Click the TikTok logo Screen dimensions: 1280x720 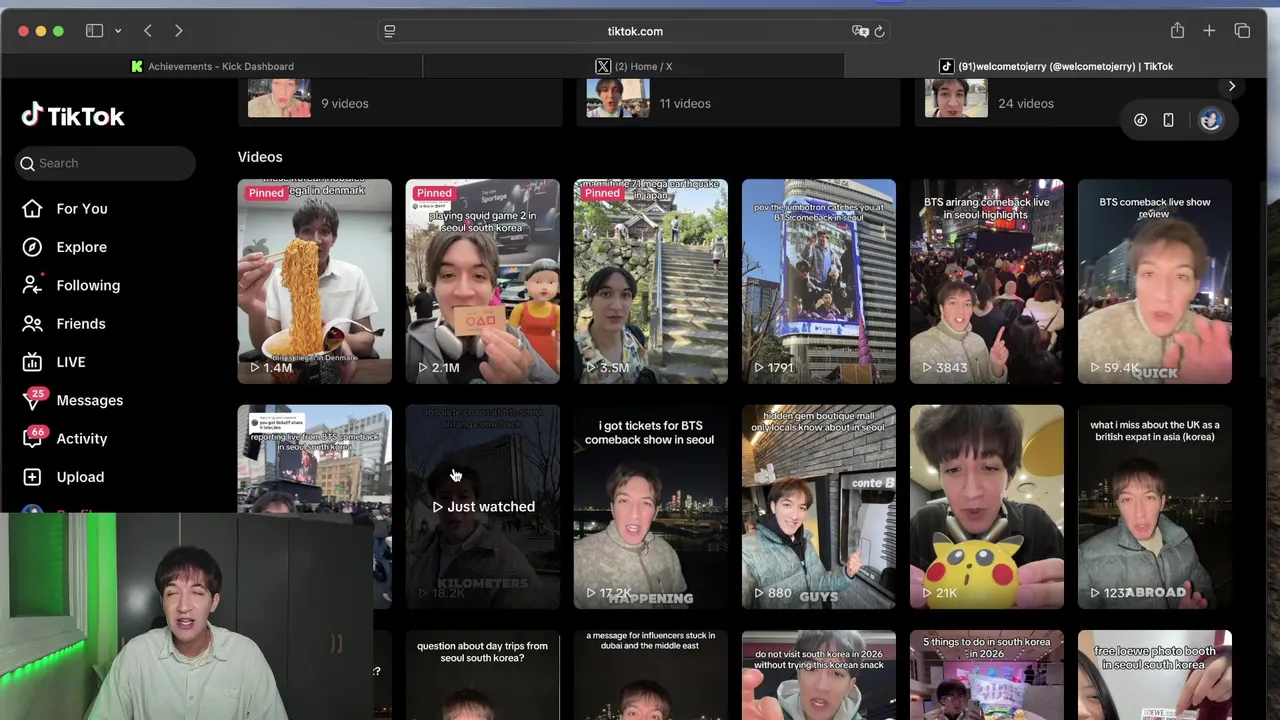(x=73, y=116)
